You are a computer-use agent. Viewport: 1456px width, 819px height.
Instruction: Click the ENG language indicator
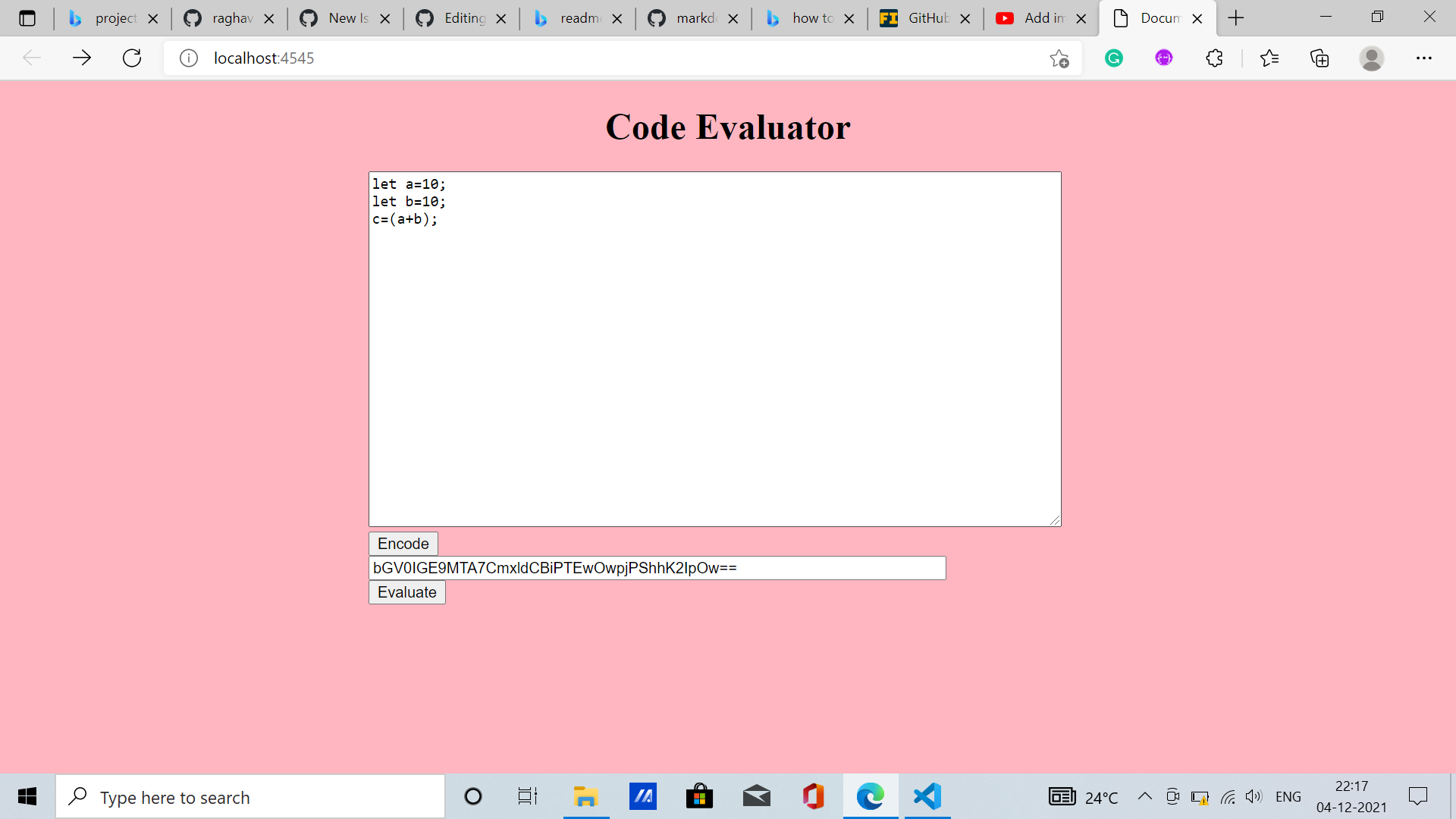click(x=1288, y=797)
